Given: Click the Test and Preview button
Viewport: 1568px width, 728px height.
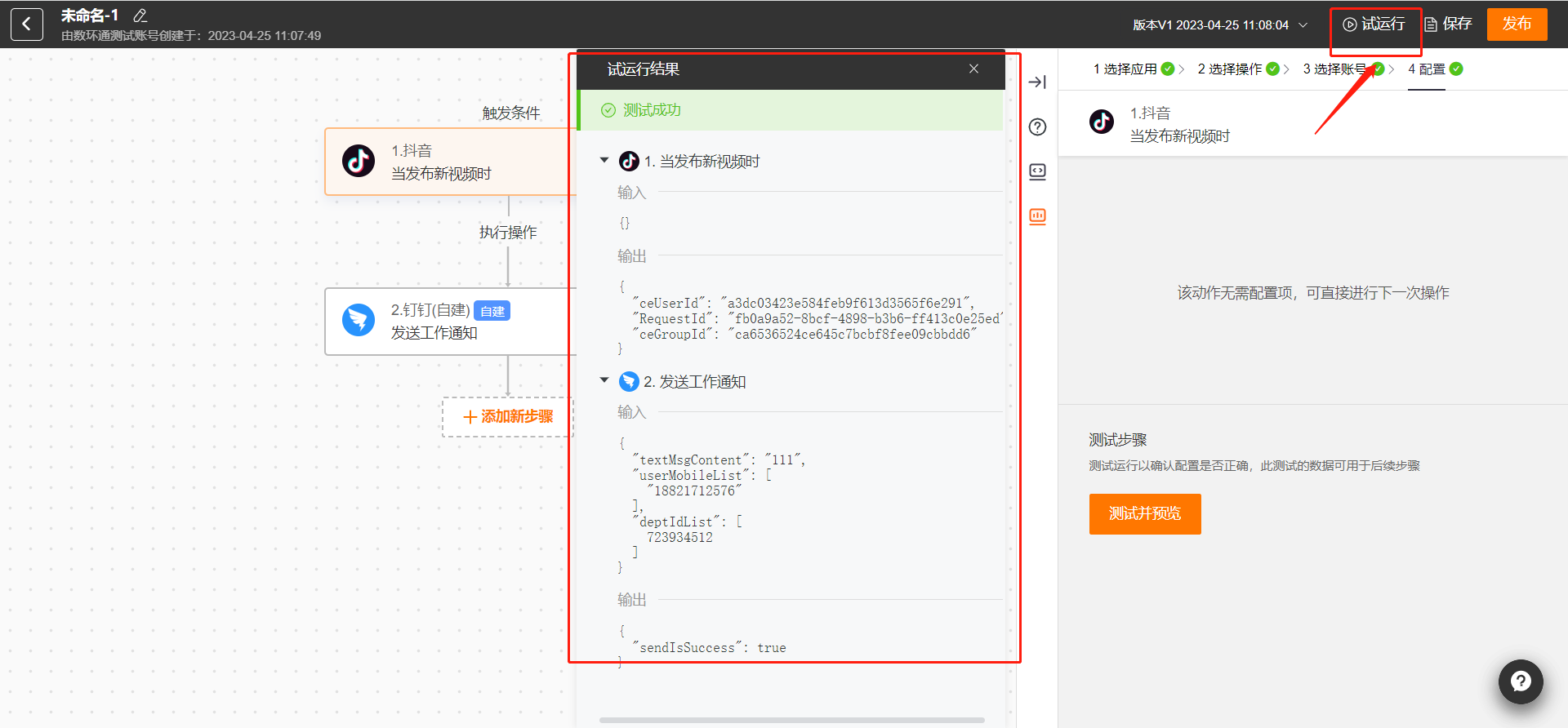Looking at the screenshot, I should 1144,514.
